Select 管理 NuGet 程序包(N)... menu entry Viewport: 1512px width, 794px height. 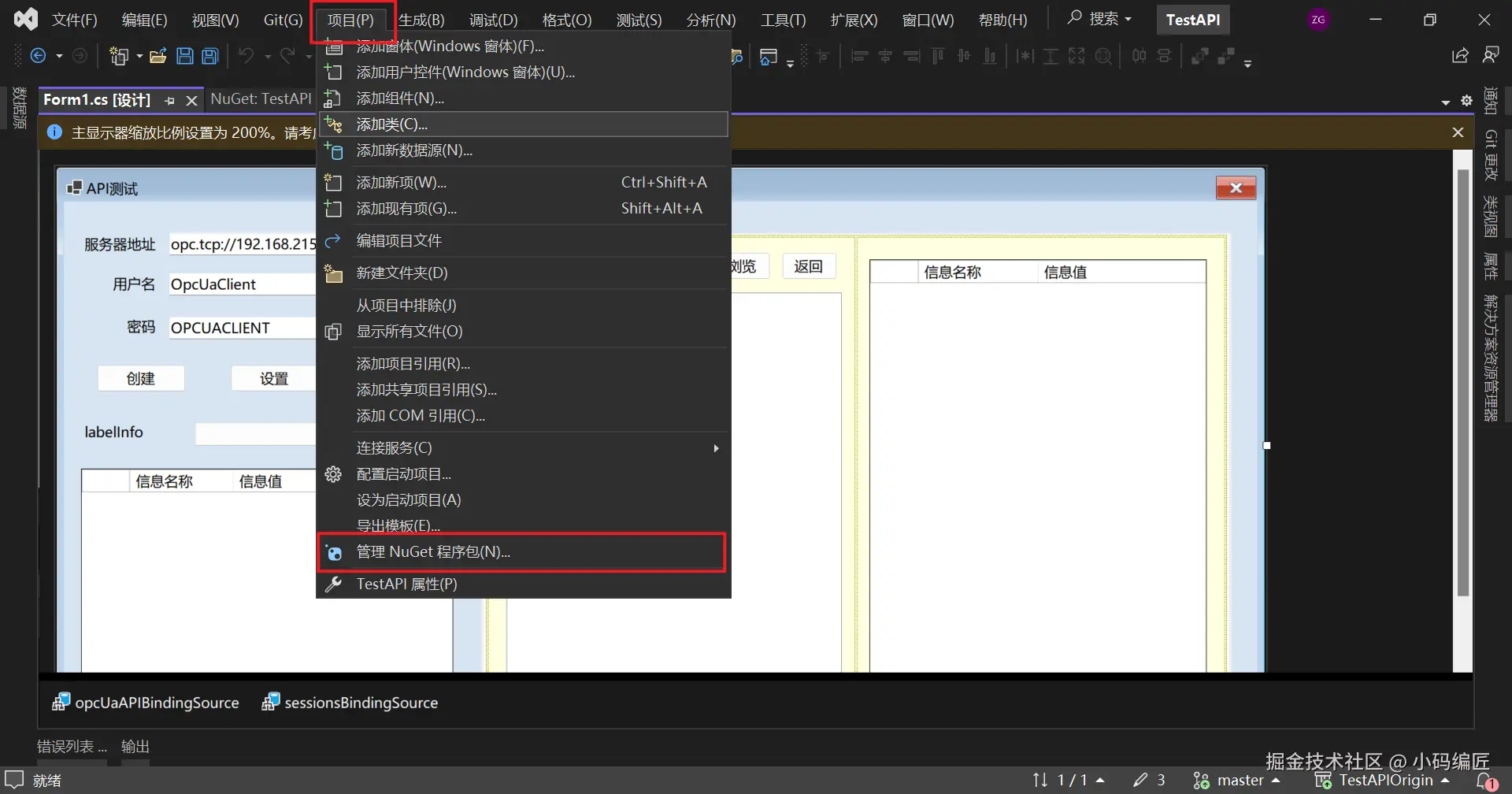click(x=523, y=552)
